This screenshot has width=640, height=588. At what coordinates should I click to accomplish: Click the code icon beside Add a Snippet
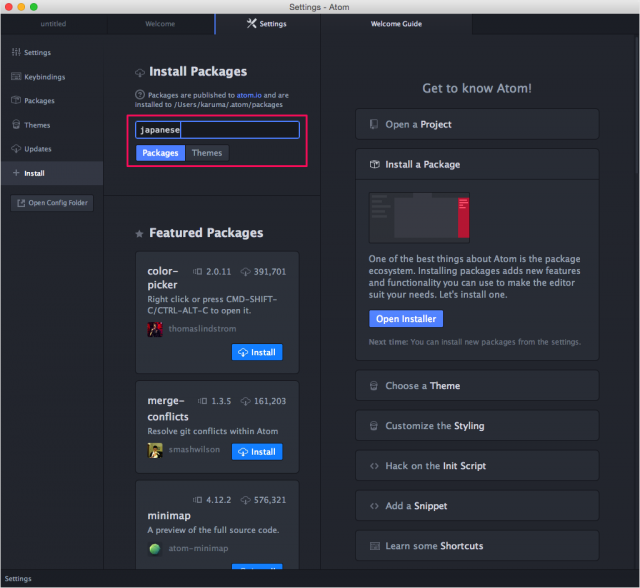pyautogui.click(x=374, y=506)
